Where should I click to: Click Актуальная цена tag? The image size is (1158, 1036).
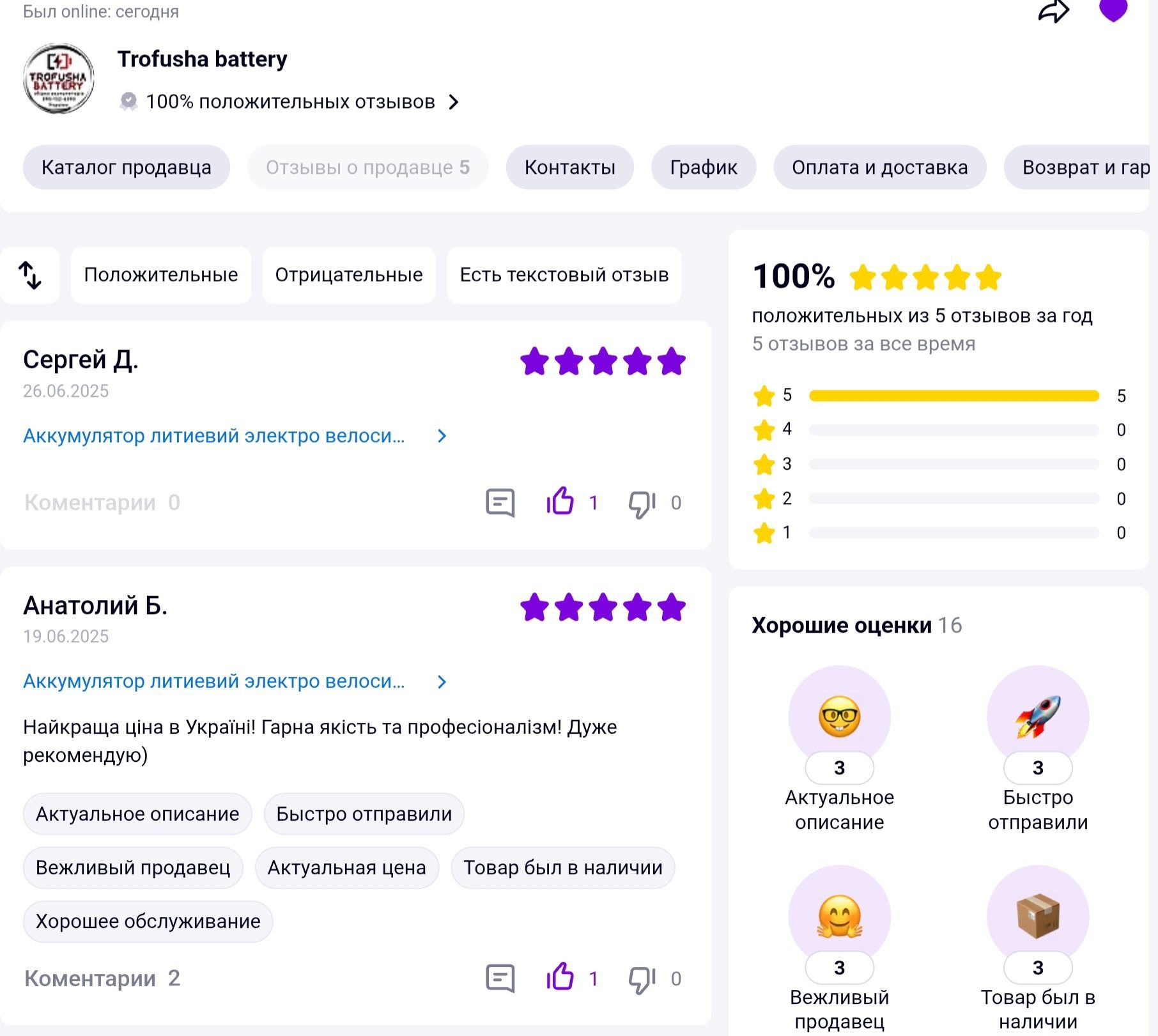pos(347,868)
